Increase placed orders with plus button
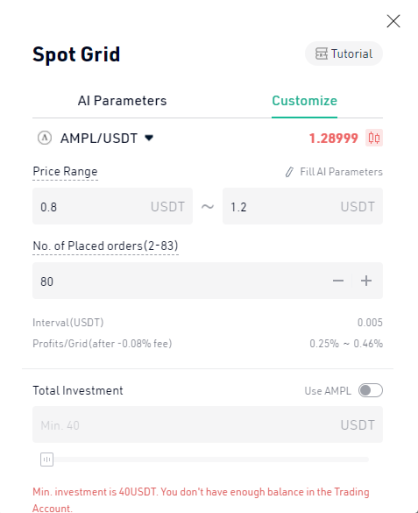Image resolution: width=418 pixels, height=513 pixels. point(366,281)
